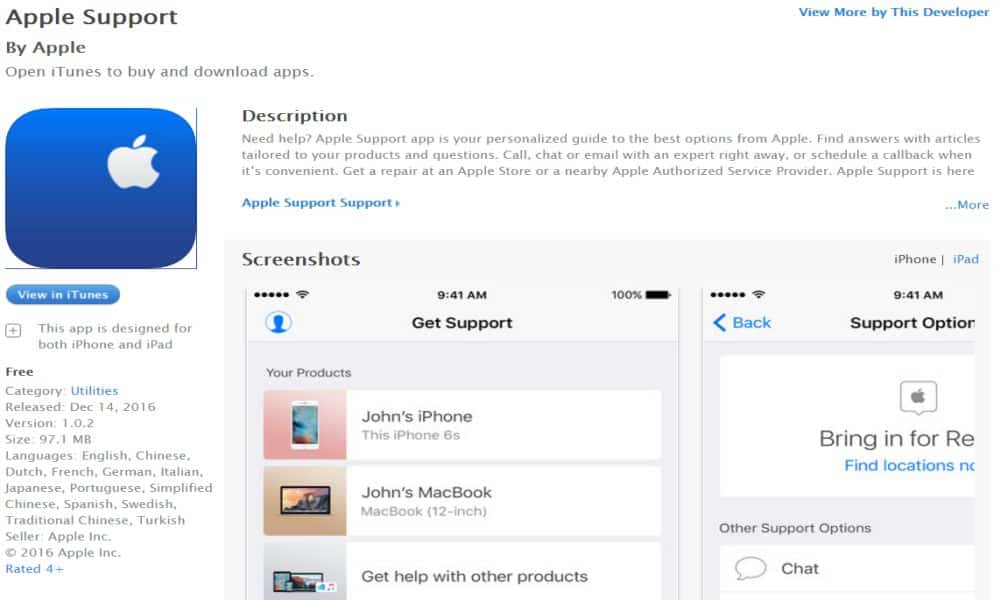Select the iPhone screenshots tab
The height and width of the screenshot is (600, 1000).
point(915,259)
